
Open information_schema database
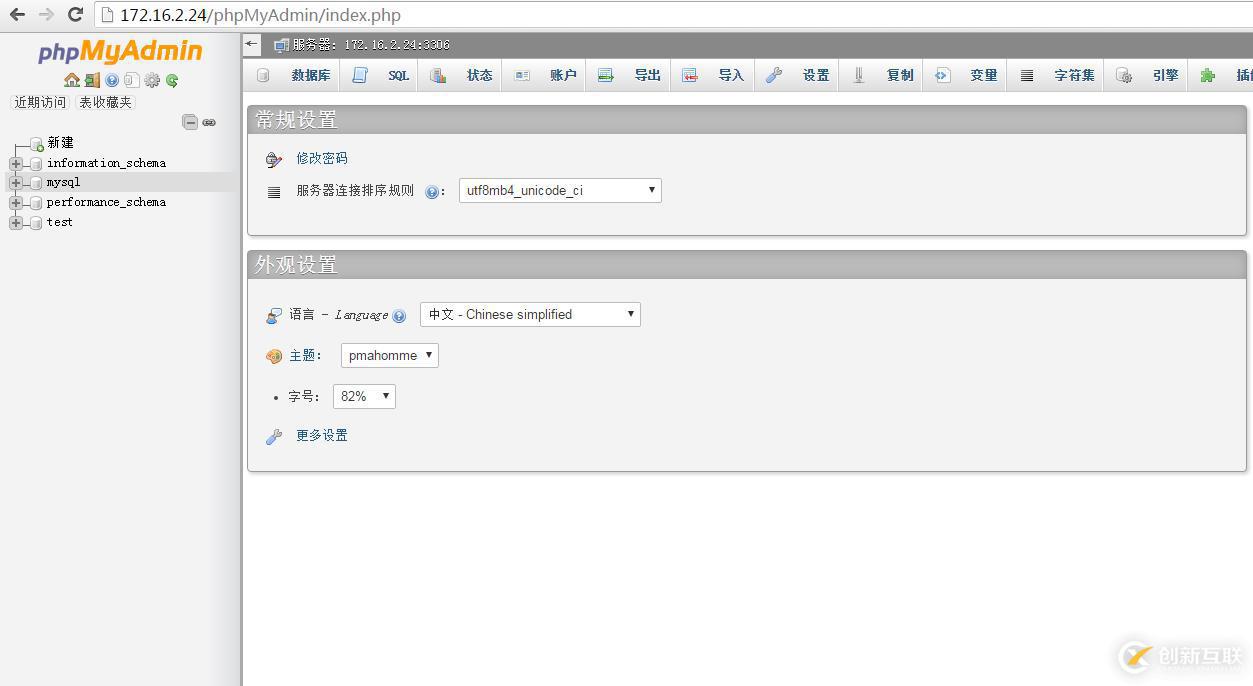tap(106, 163)
